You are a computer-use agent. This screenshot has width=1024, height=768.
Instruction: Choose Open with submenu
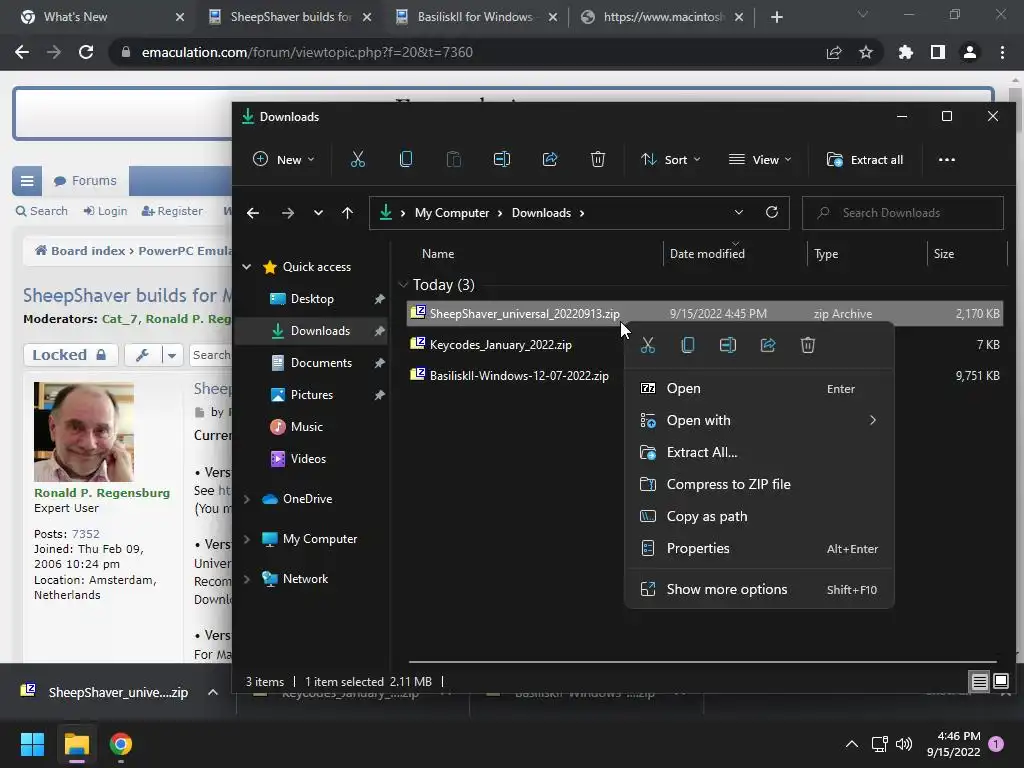pos(759,421)
